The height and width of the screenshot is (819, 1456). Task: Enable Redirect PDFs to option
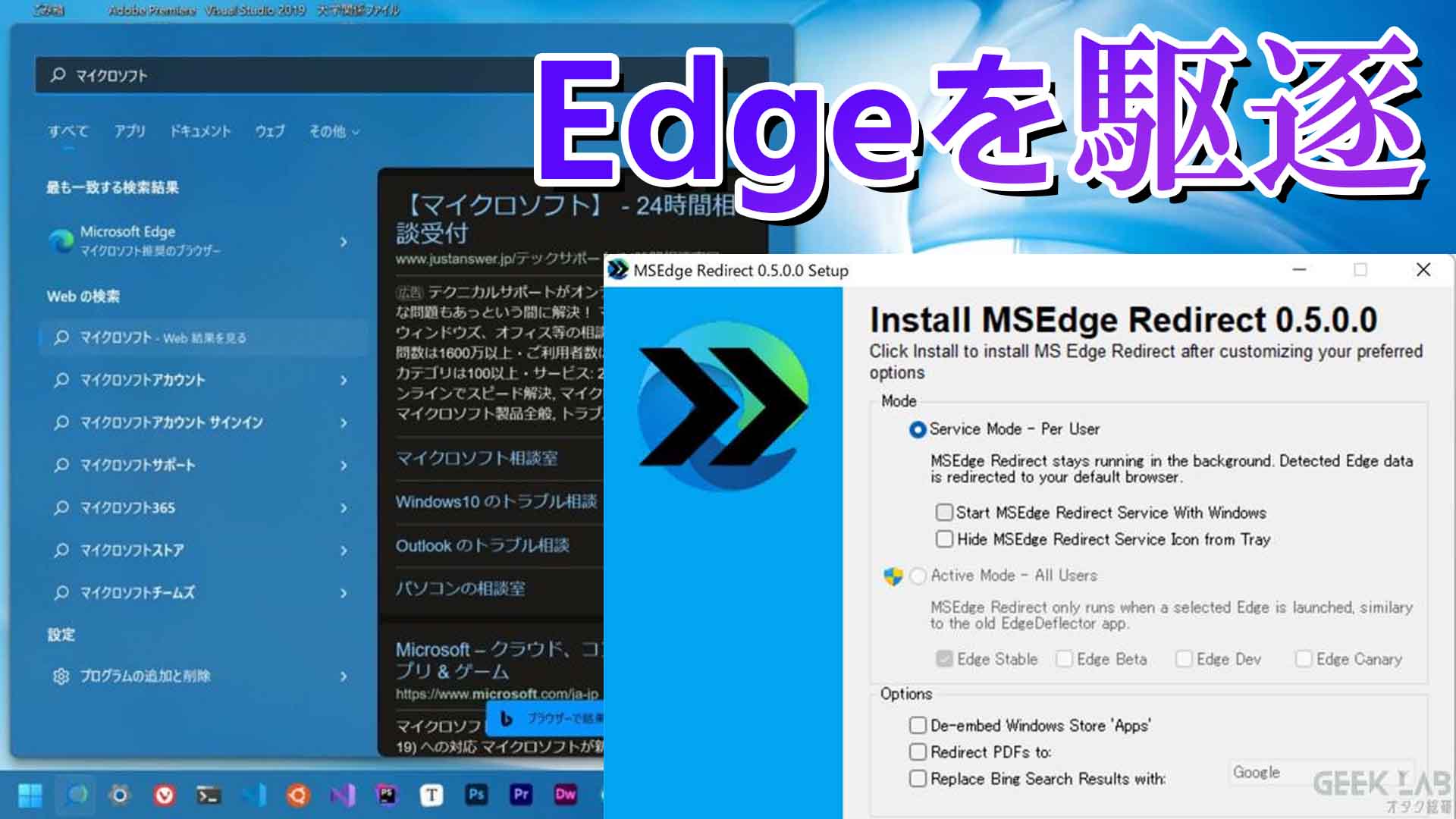click(918, 752)
